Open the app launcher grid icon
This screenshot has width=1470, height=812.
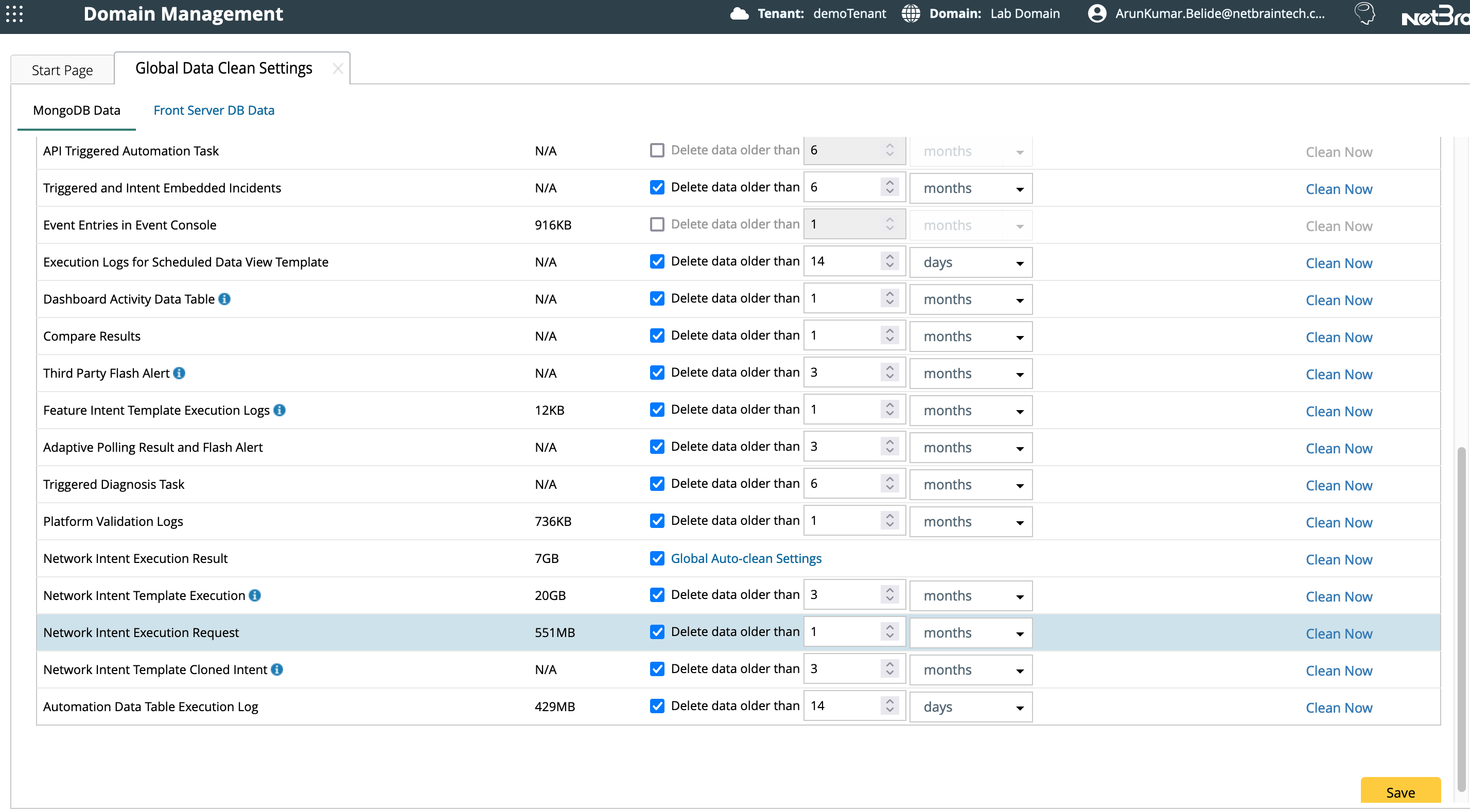click(14, 14)
